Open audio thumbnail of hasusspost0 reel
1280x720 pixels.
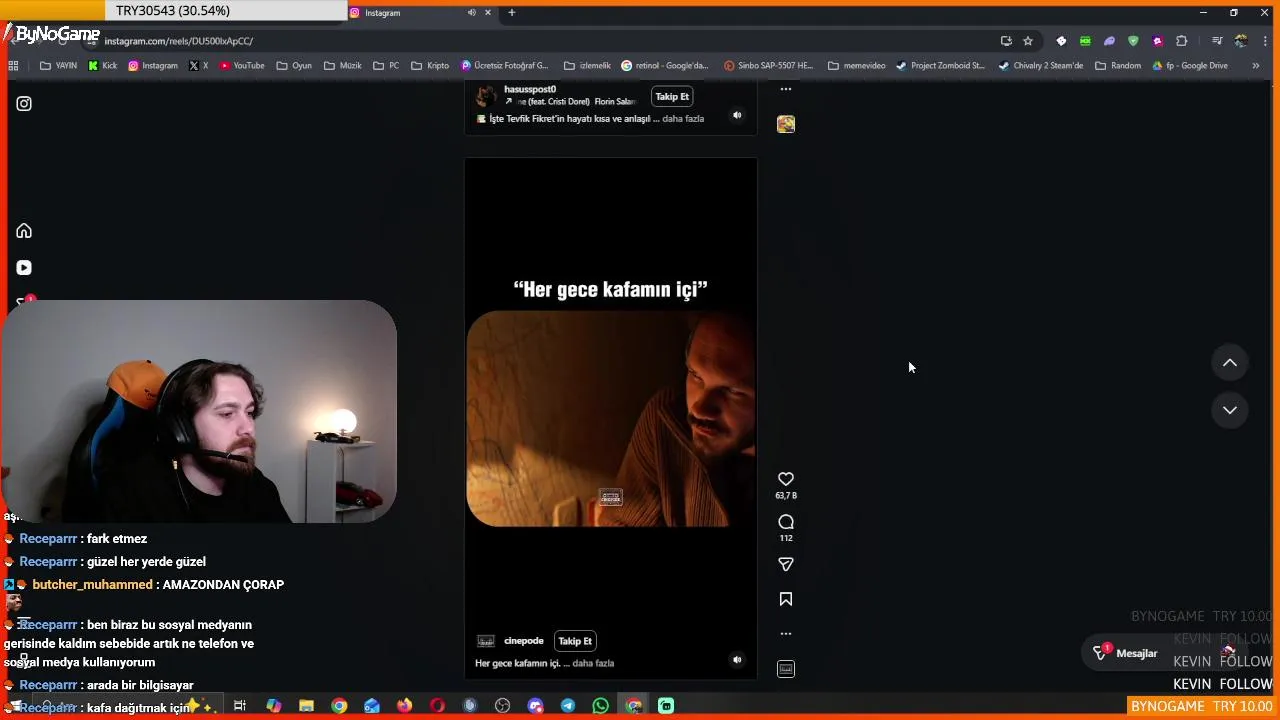[x=786, y=124]
